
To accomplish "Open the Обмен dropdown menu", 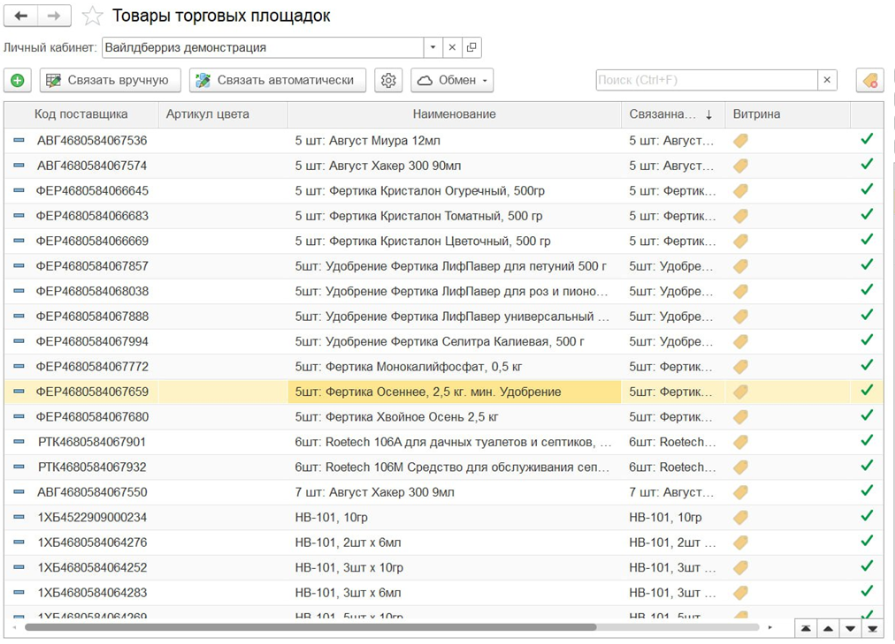I will (452, 80).
